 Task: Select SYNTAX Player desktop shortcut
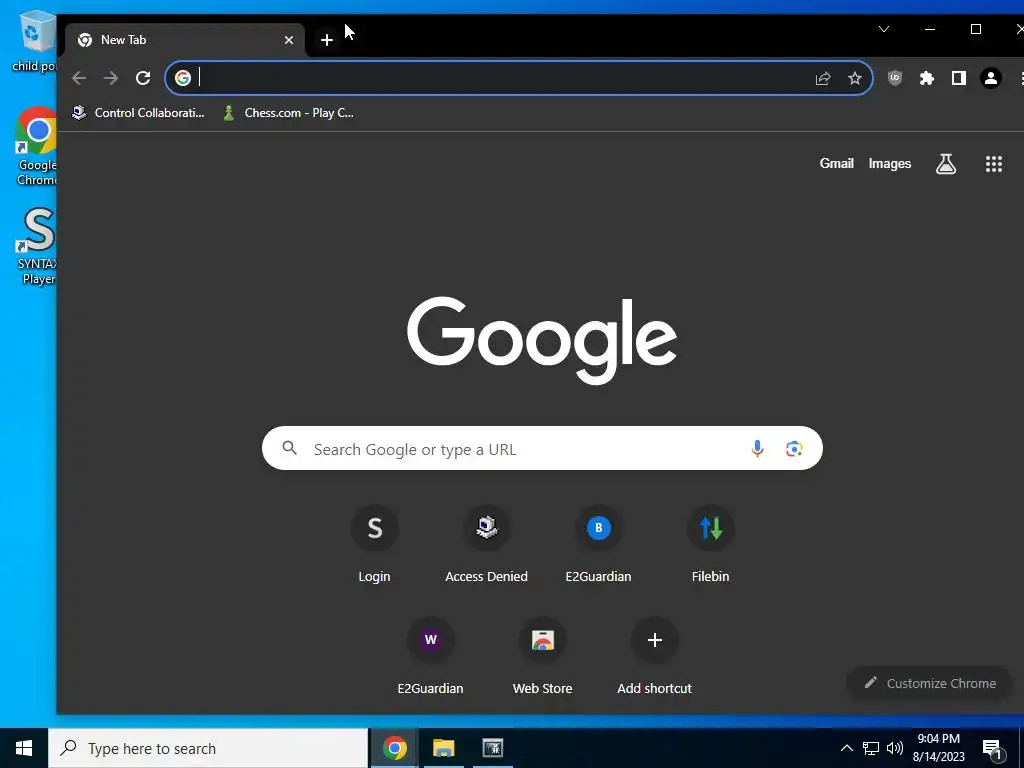click(37, 247)
